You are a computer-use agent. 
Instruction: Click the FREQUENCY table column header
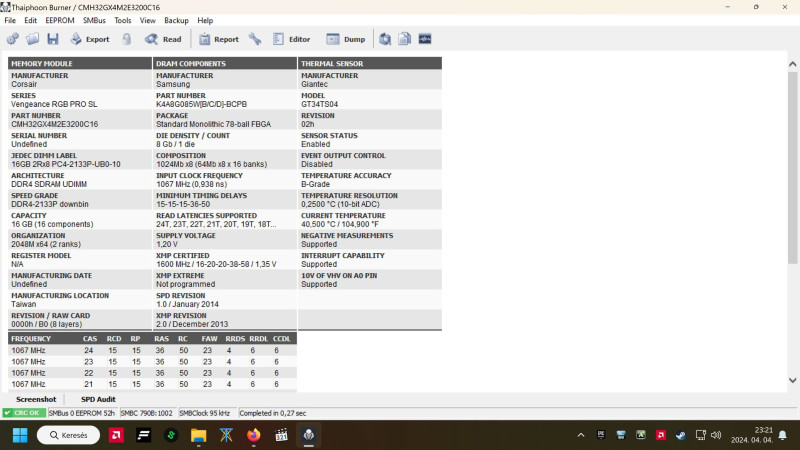[31, 338]
